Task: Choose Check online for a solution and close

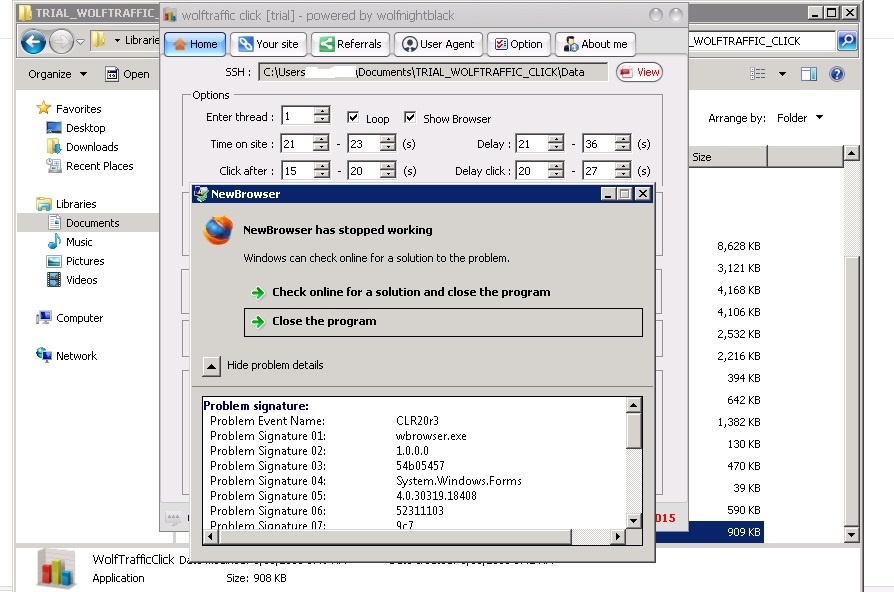Action: 411,292
